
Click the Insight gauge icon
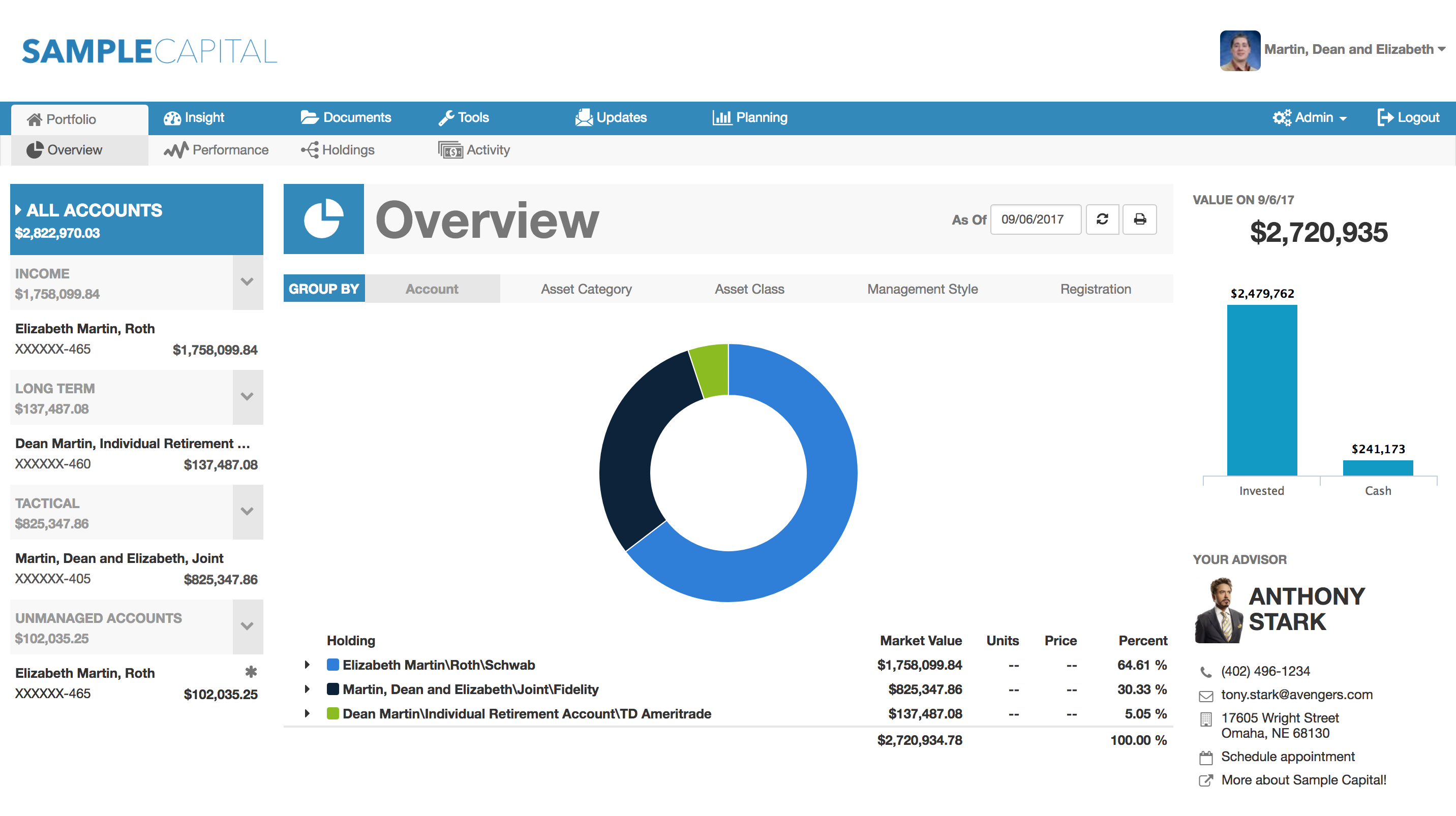coord(172,117)
